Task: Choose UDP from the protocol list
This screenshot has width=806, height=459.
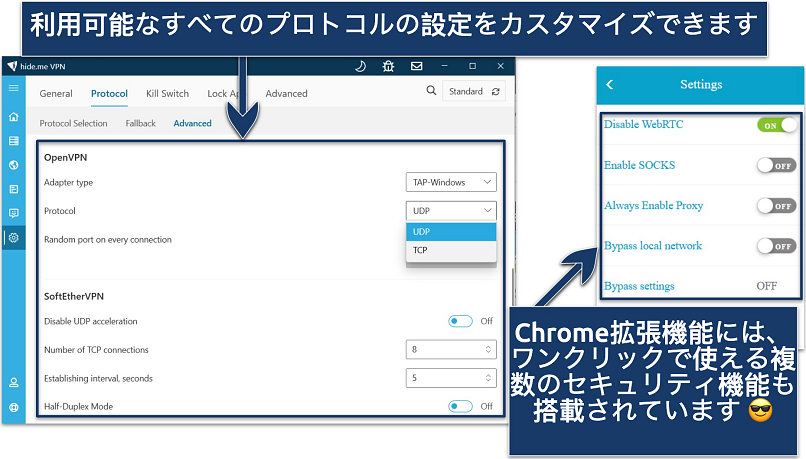Action: click(x=451, y=232)
